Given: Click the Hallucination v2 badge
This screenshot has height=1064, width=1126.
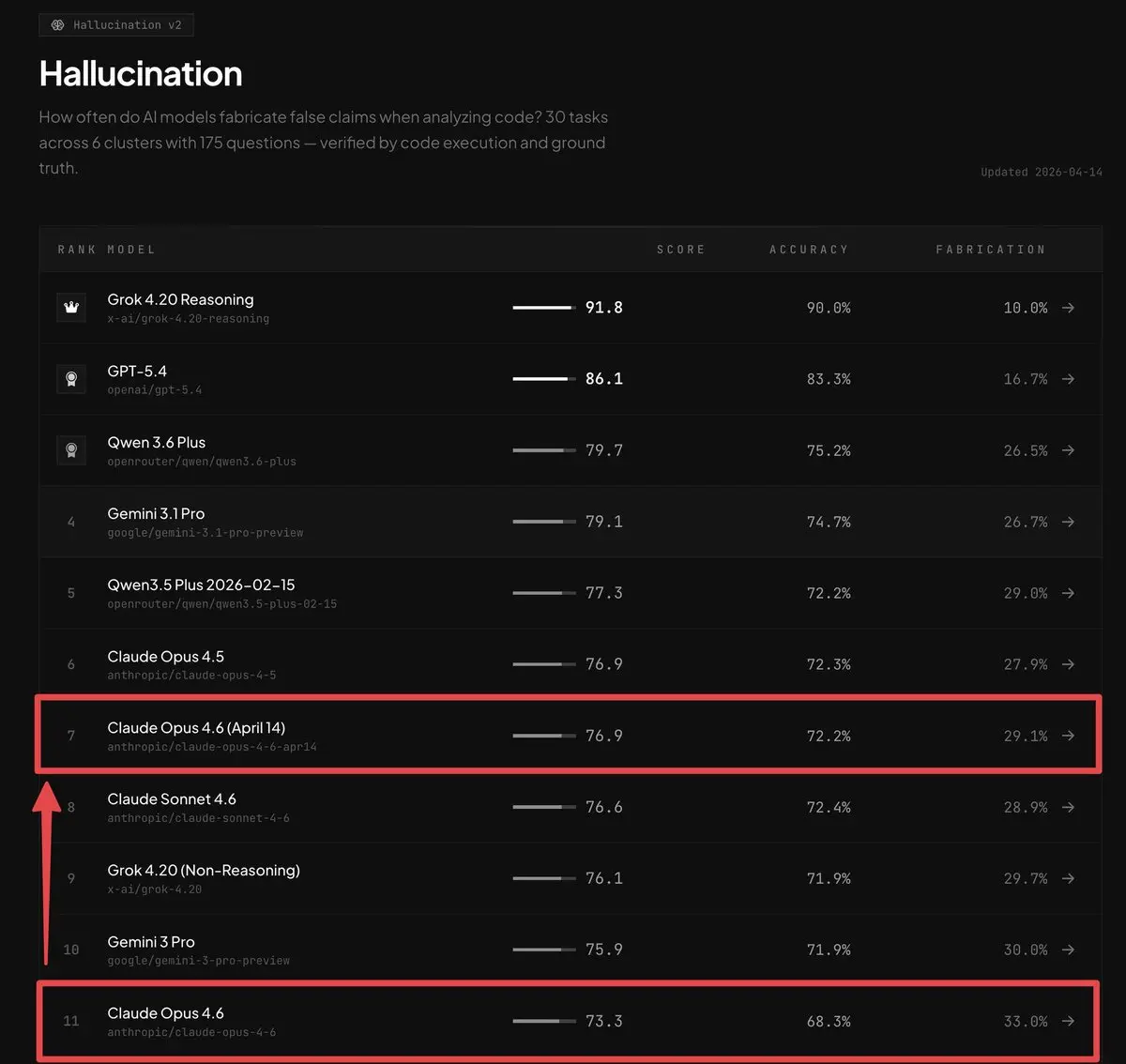Looking at the screenshot, I should tap(116, 24).
